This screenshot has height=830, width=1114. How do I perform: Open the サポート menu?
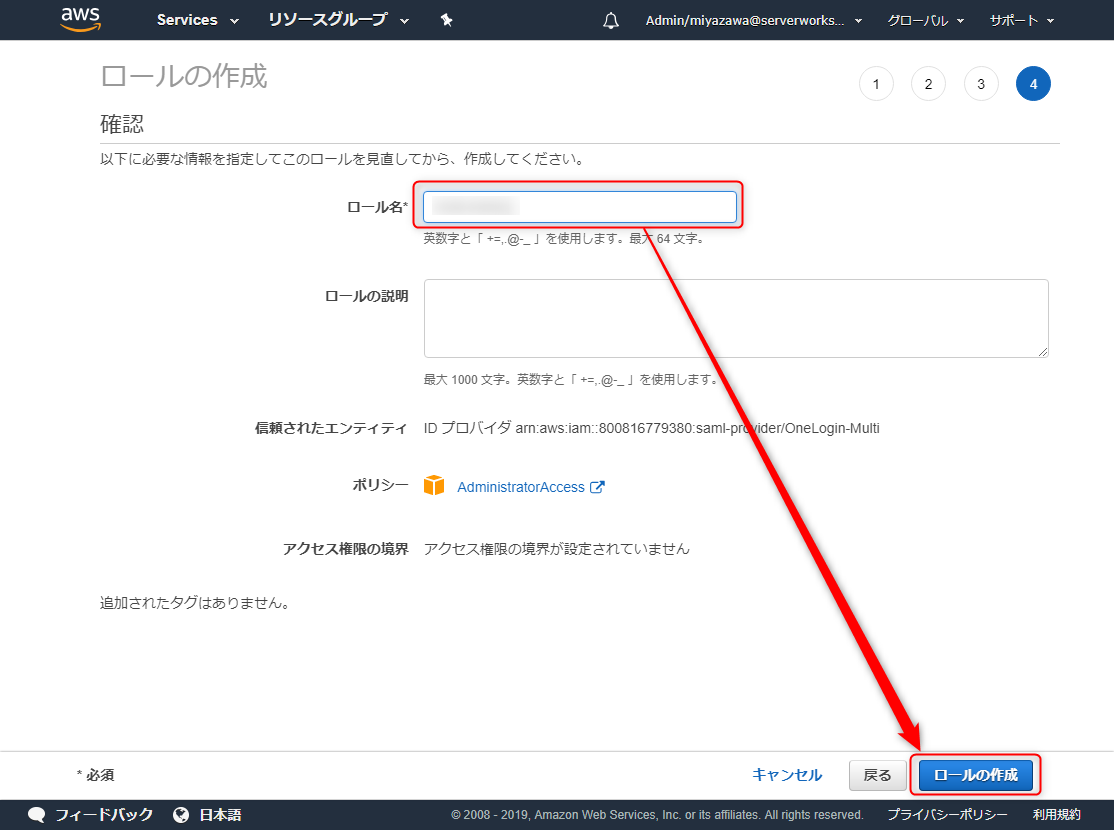click(1022, 21)
